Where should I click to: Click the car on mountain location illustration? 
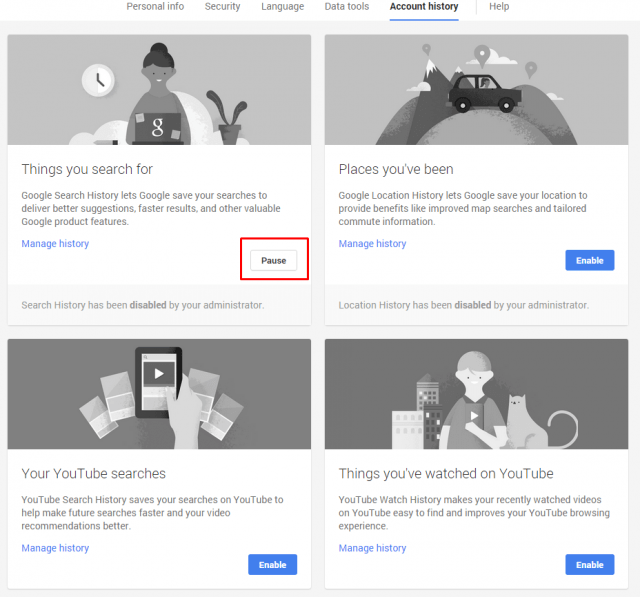[x=476, y=90]
